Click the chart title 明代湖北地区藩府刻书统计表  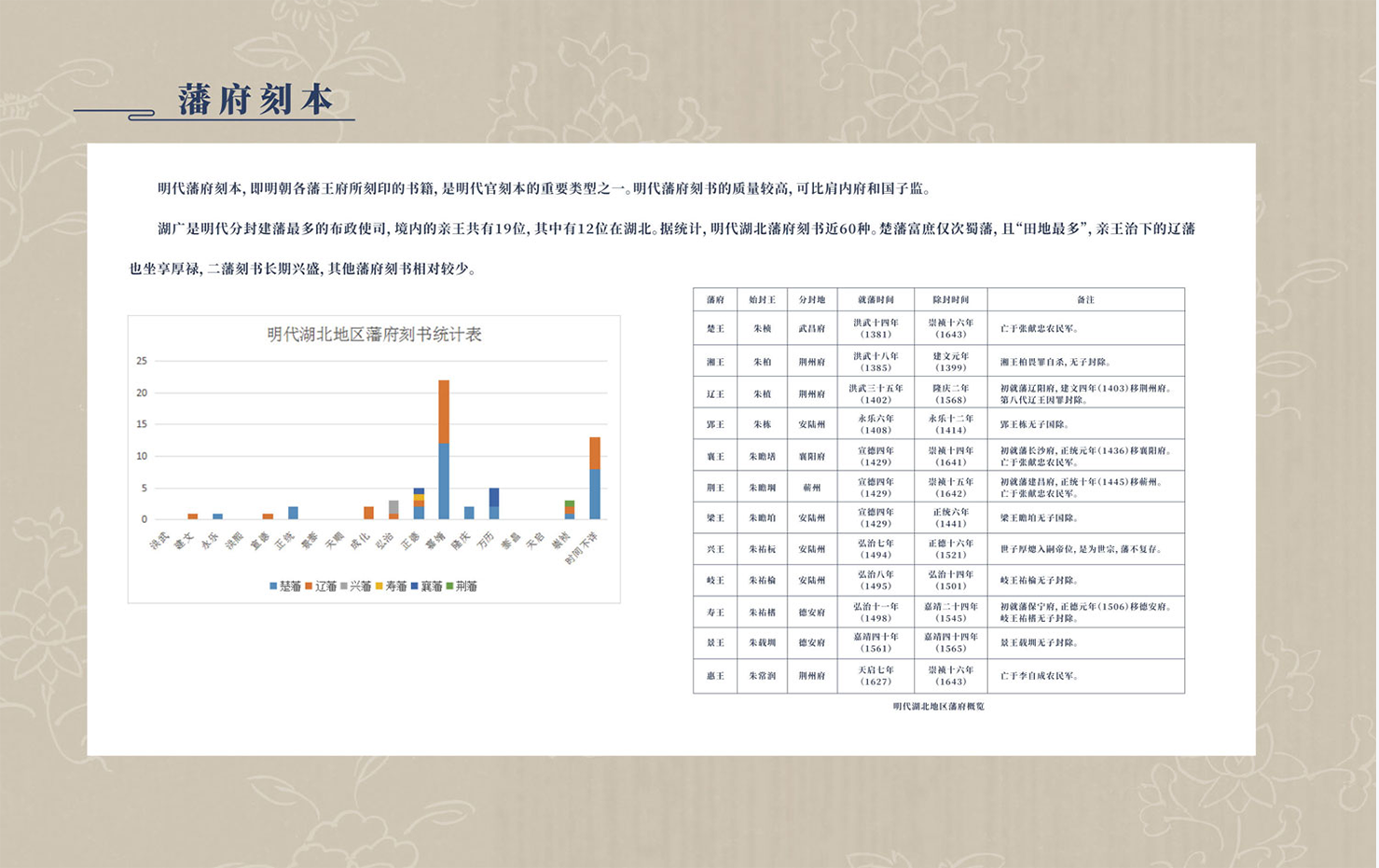click(x=374, y=335)
